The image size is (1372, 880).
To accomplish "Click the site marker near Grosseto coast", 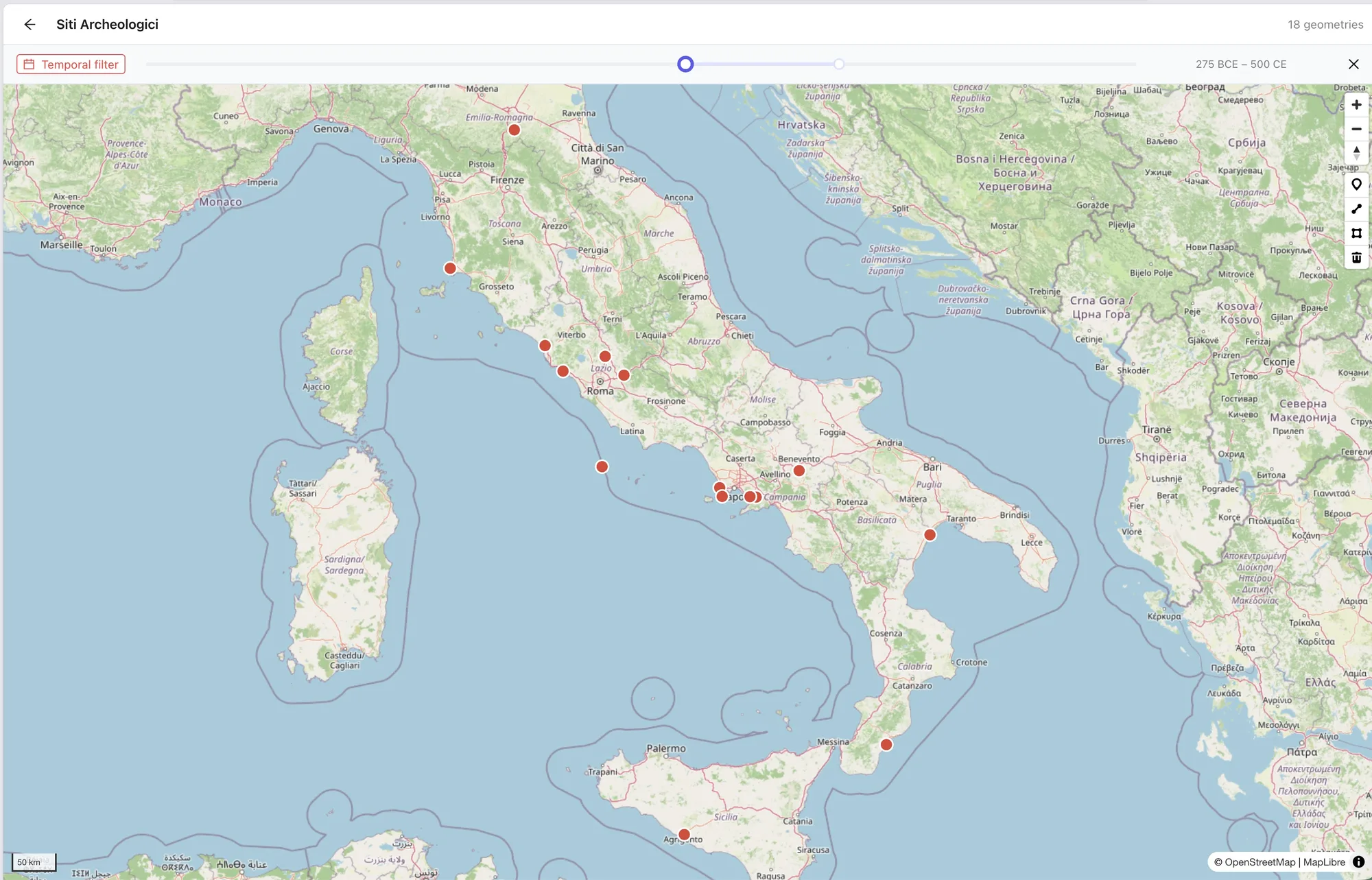I will [450, 268].
